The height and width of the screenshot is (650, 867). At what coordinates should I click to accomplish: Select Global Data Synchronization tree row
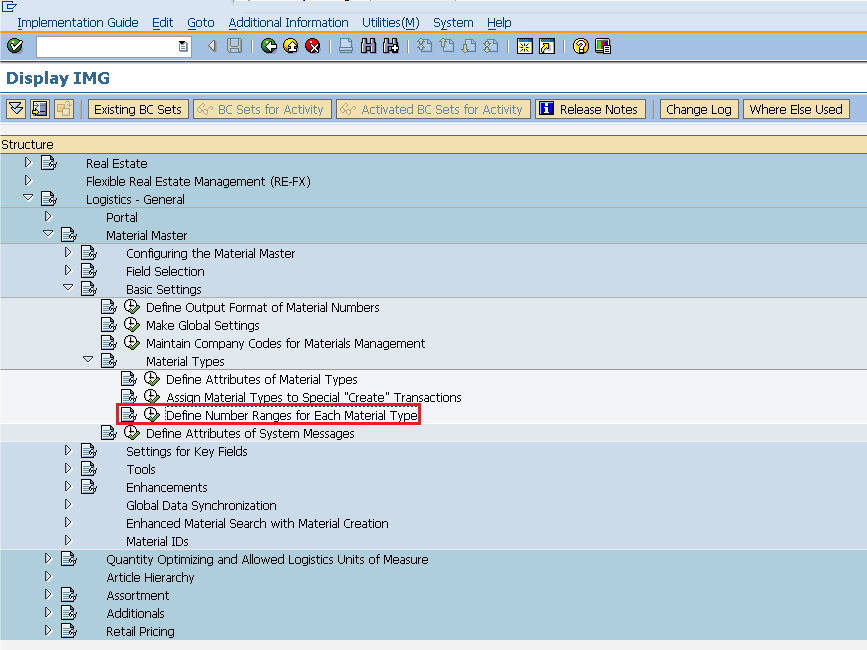(x=201, y=505)
